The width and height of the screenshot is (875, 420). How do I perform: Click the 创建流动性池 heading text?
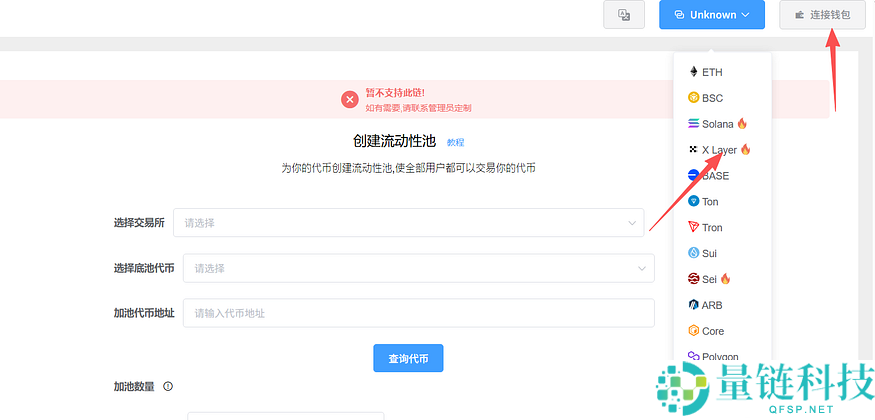pos(395,141)
